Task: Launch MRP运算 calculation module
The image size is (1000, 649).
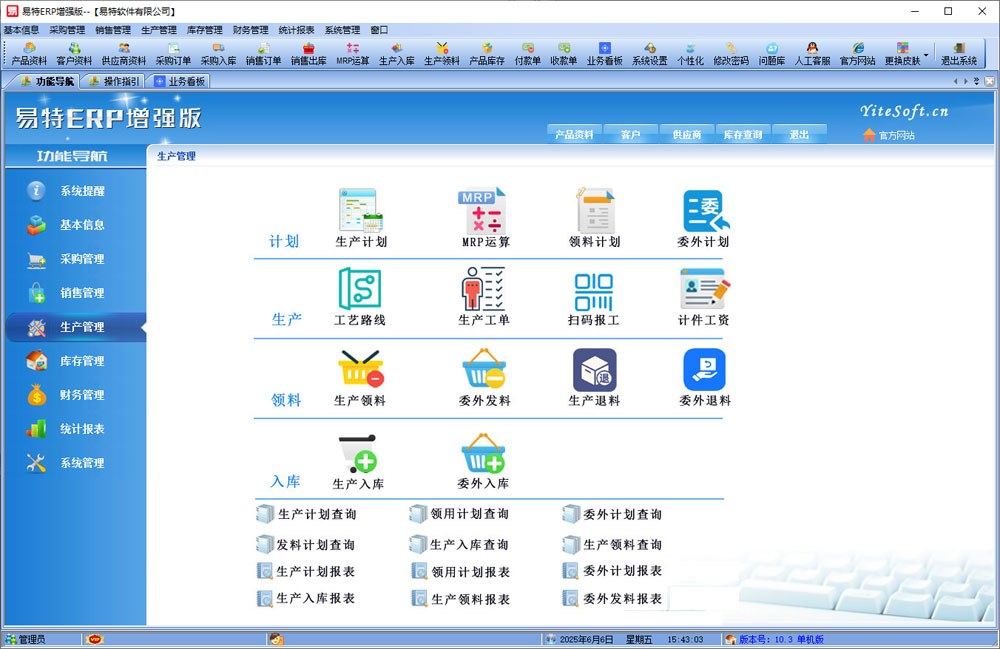Action: click(484, 211)
